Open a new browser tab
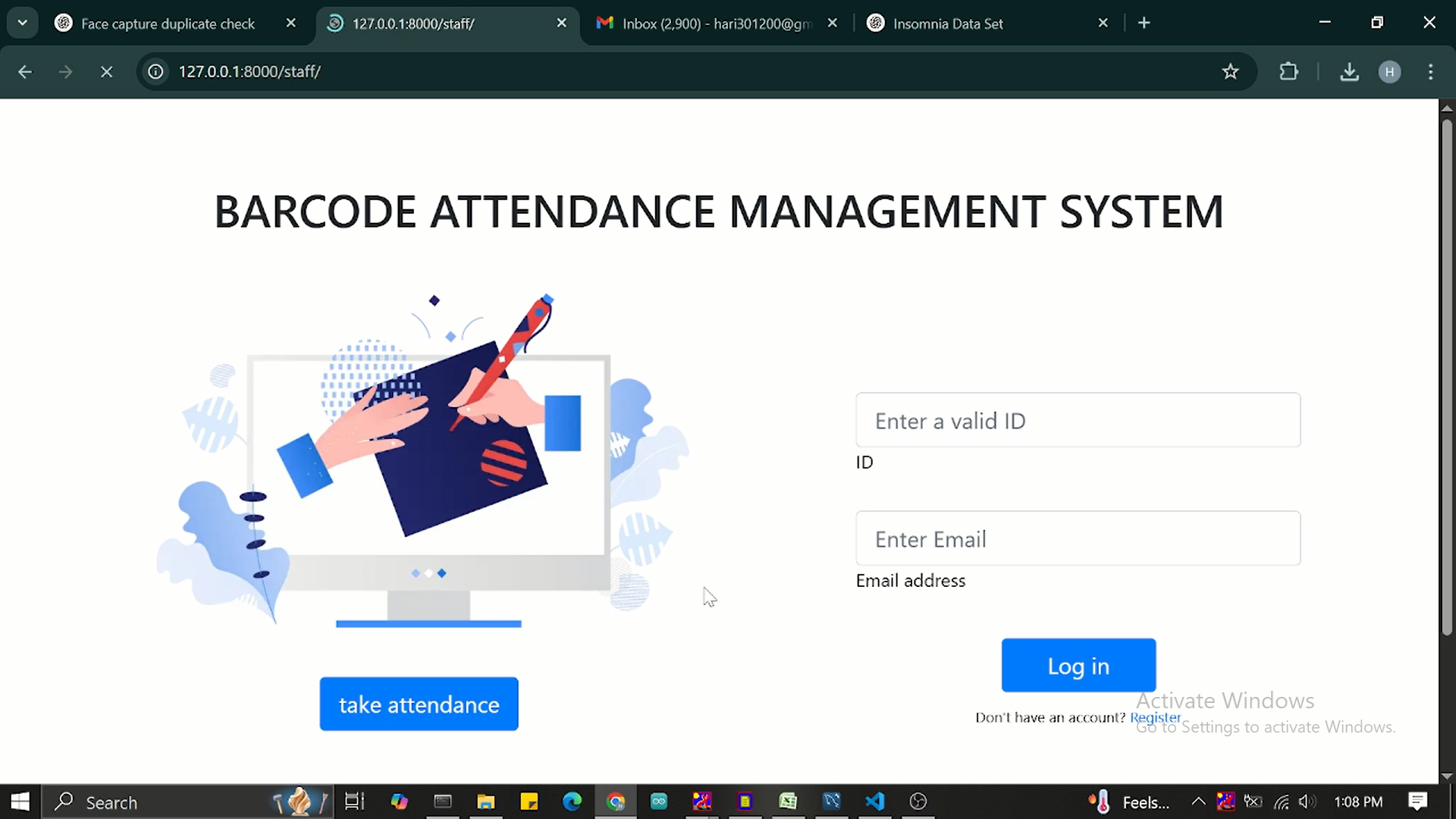The height and width of the screenshot is (819, 1456). 1144,24
